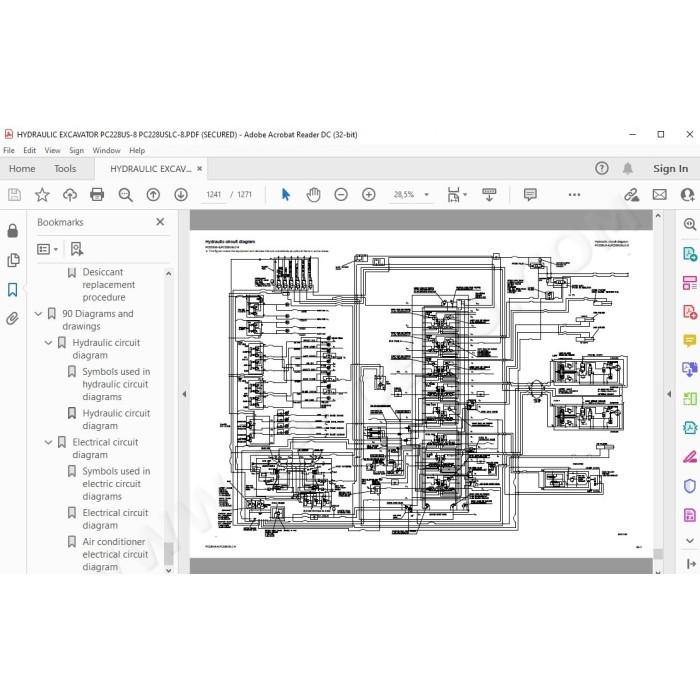The image size is (700, 700).
Task: Open Desiccant replacement procedure bookmark
Action: [108, 284]
